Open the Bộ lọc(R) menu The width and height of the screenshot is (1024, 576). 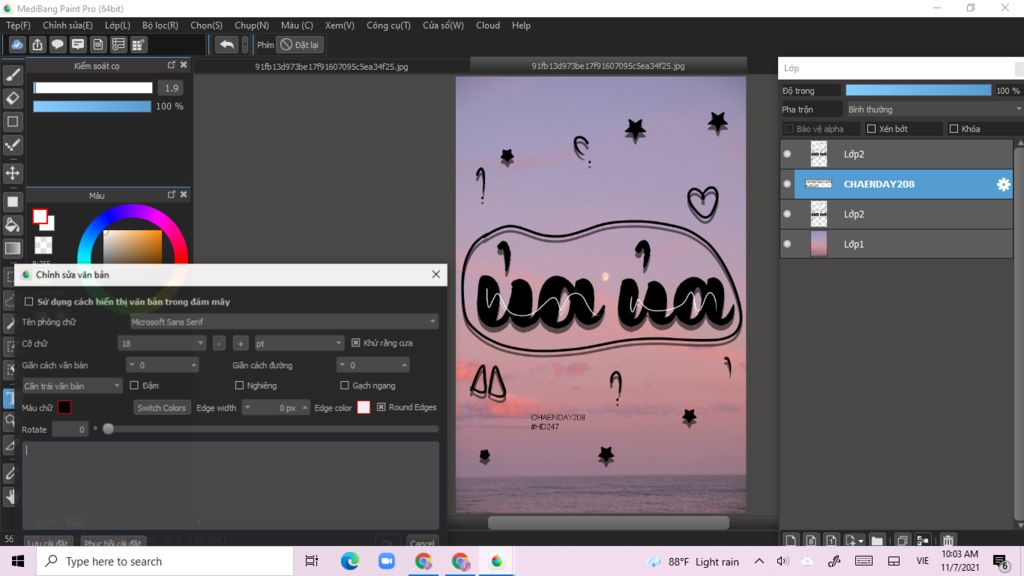[160, 25]
